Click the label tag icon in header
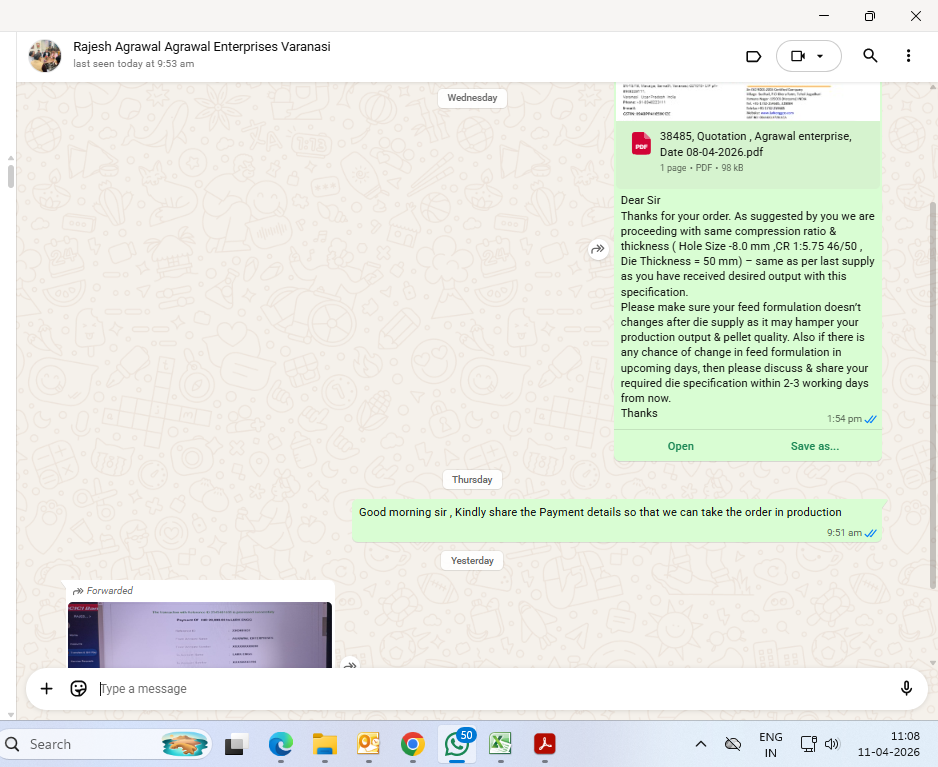Image resolution: width=938 pixels, height=767 pixels. pos(754,56)
